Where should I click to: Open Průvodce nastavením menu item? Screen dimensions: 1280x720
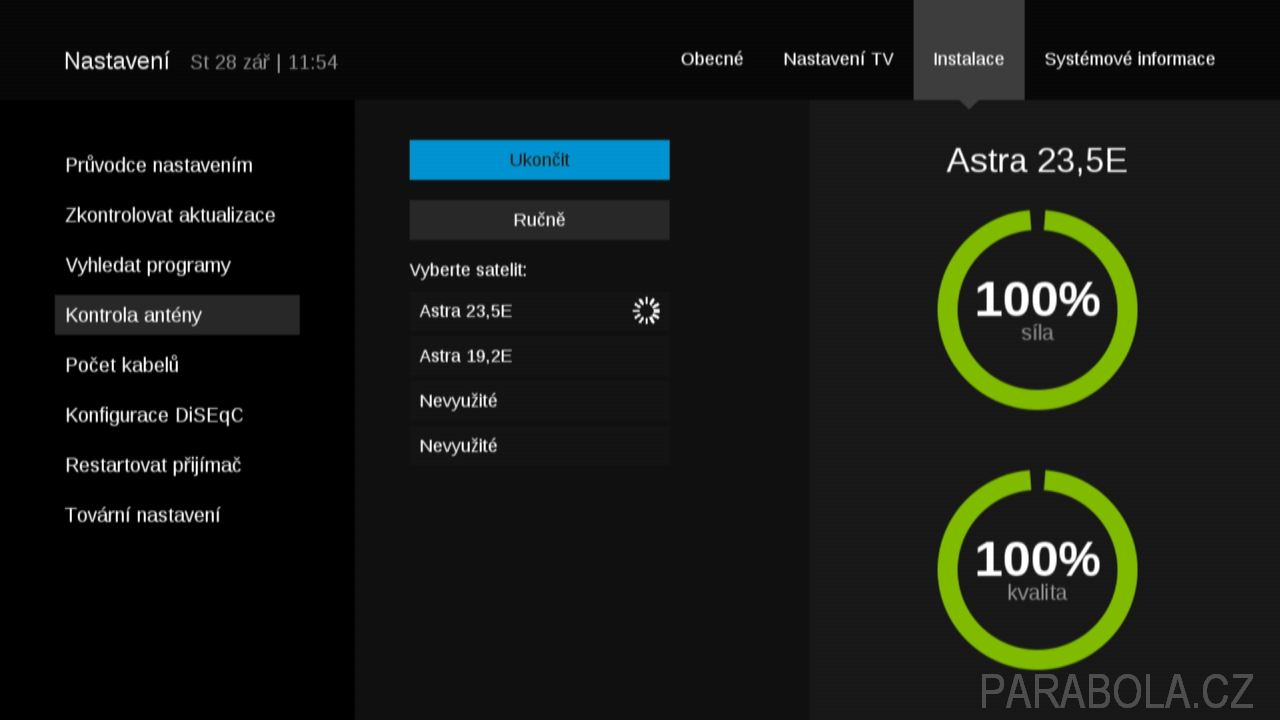pyautogui.click(x=159, y=165)
